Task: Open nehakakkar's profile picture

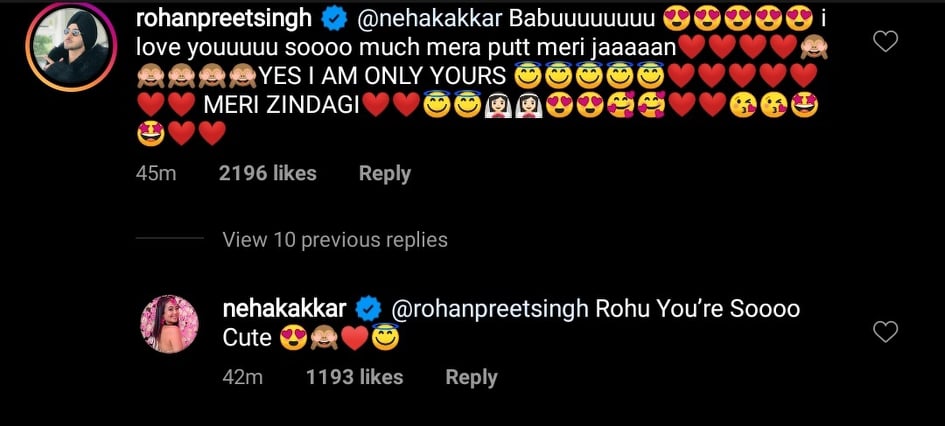Action: pyautogui.click(x=167, y=324)
